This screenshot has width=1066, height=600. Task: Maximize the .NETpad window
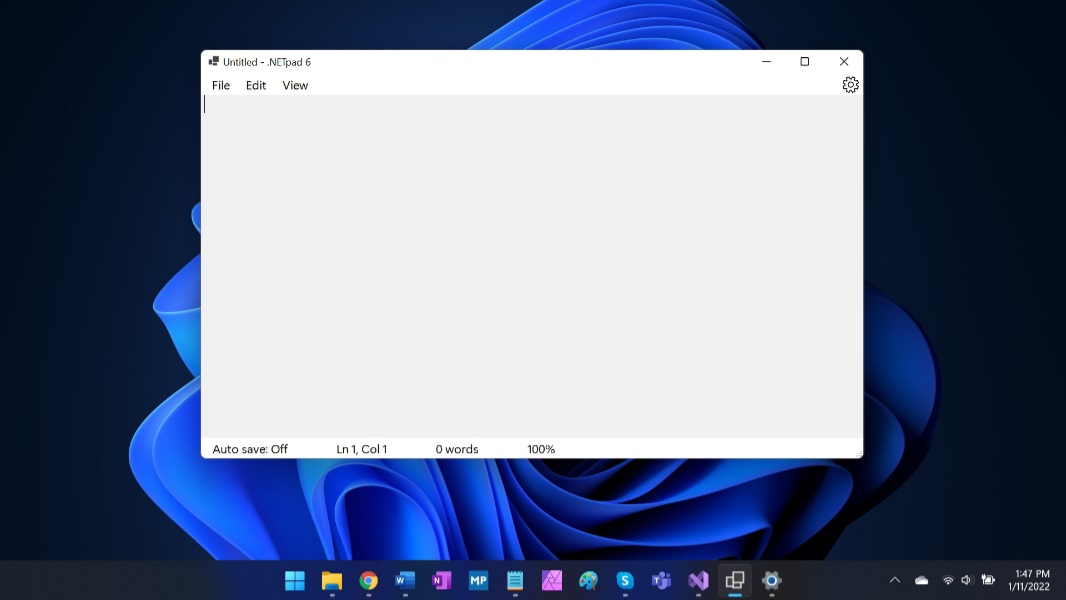click(804, 62)
